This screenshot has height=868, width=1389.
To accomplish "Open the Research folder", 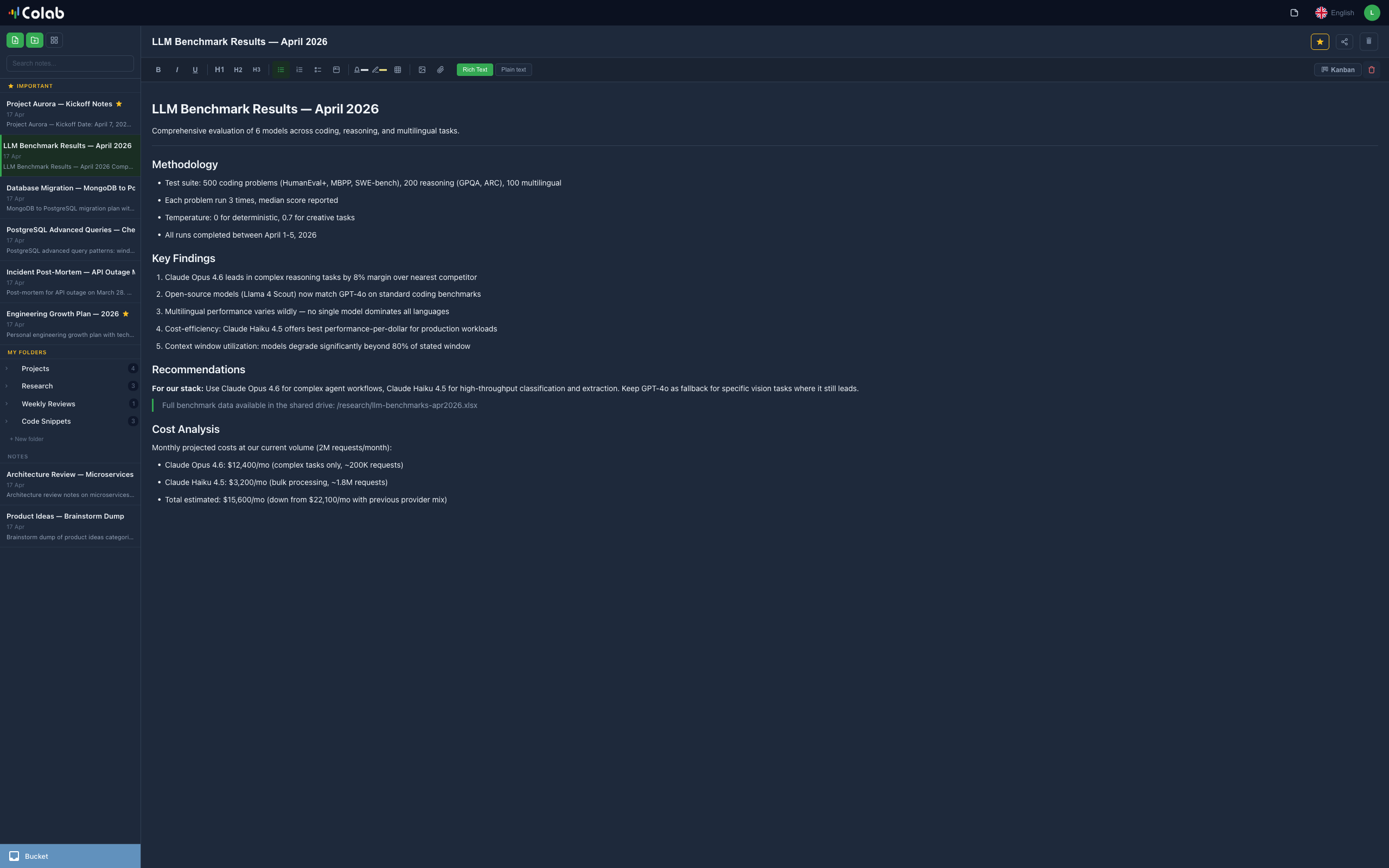I will click(70, 386).
